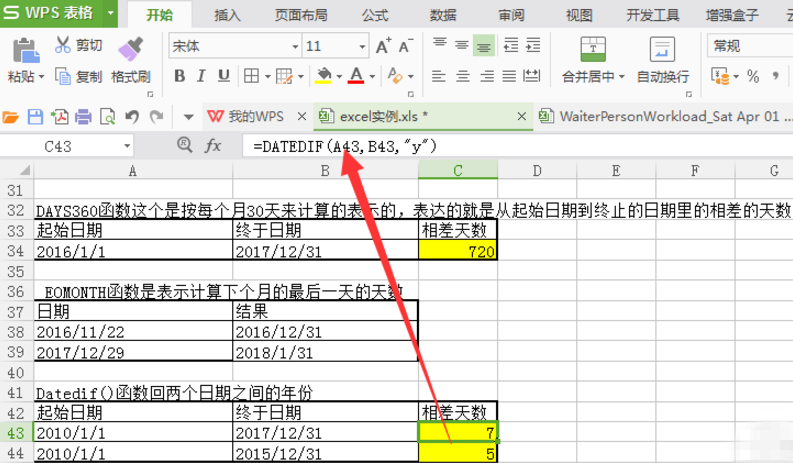Viewport: 793px width, 463px height.
Task: Open the borders dropdown arrow
Action: coord(267,77)
